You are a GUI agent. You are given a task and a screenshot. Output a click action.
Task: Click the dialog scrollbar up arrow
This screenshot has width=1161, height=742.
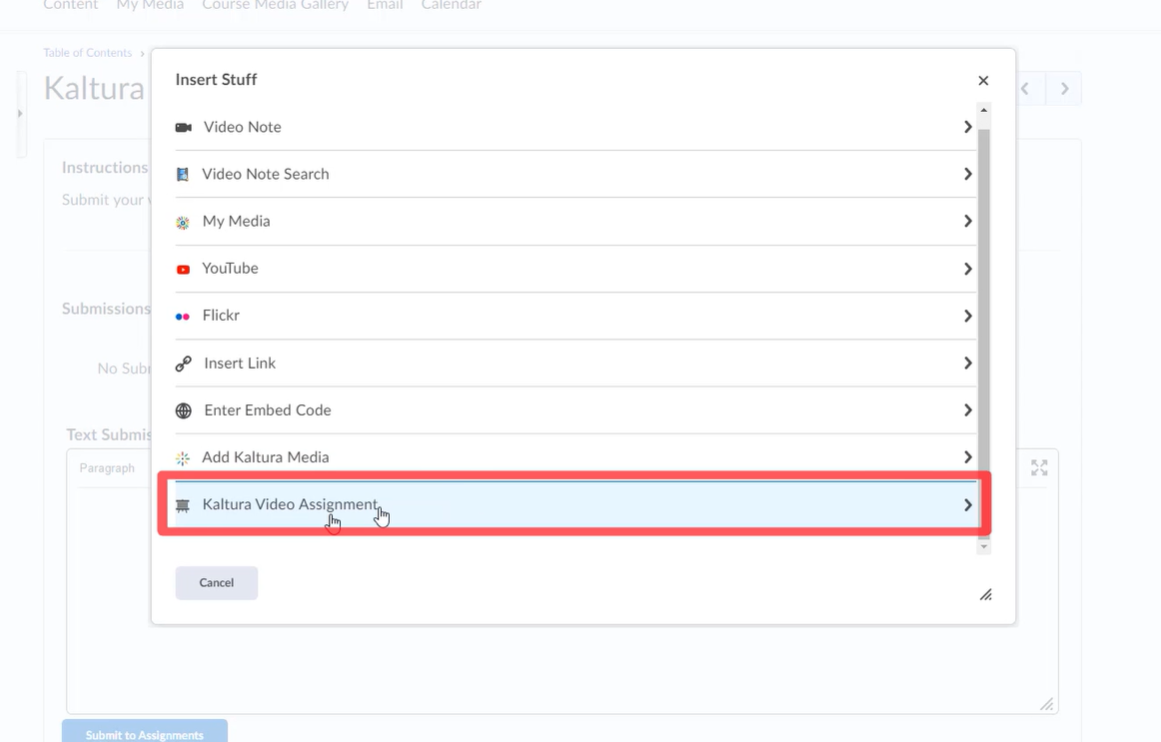tap(984, 110)
